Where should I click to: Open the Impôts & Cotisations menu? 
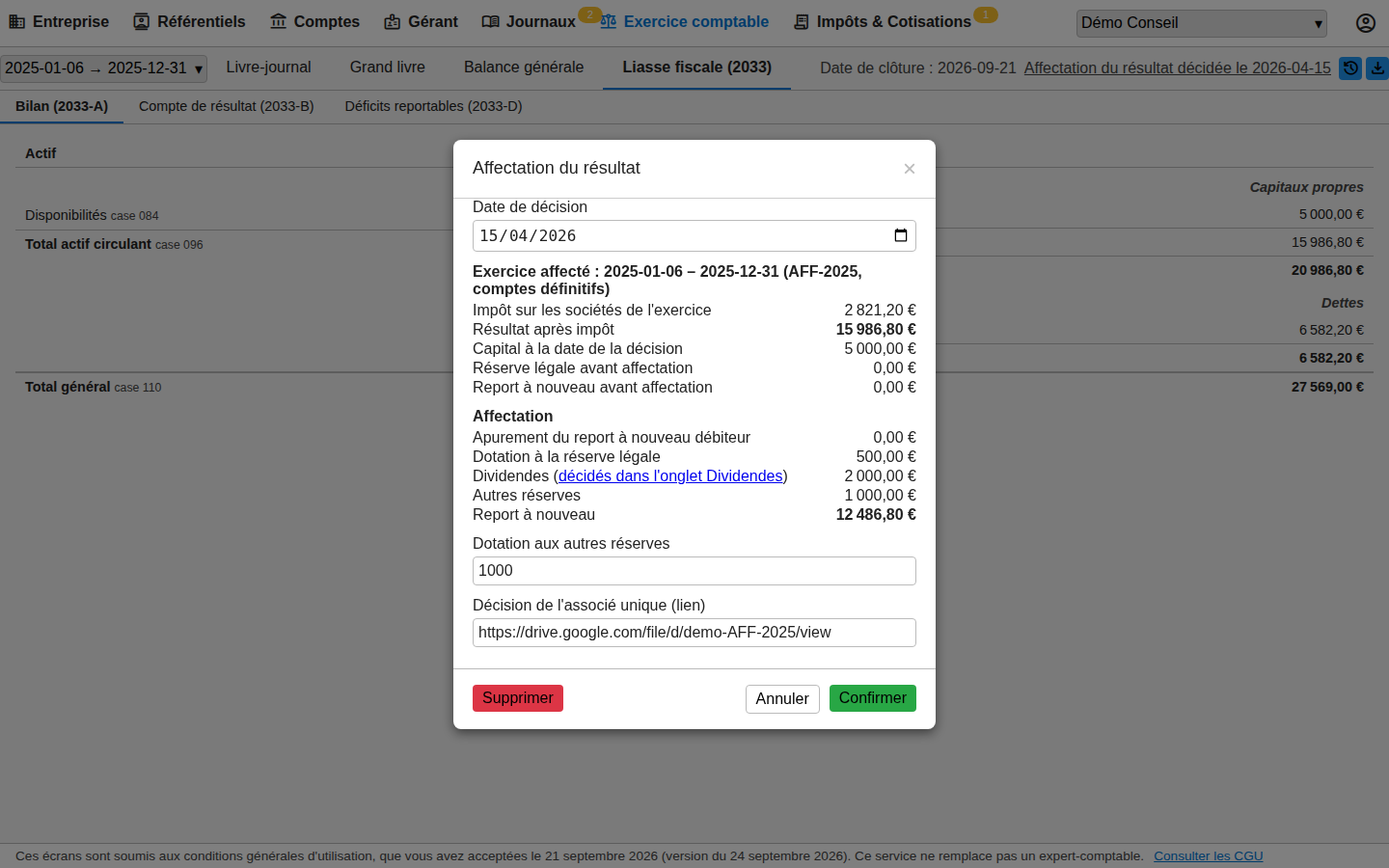(882, 21)
